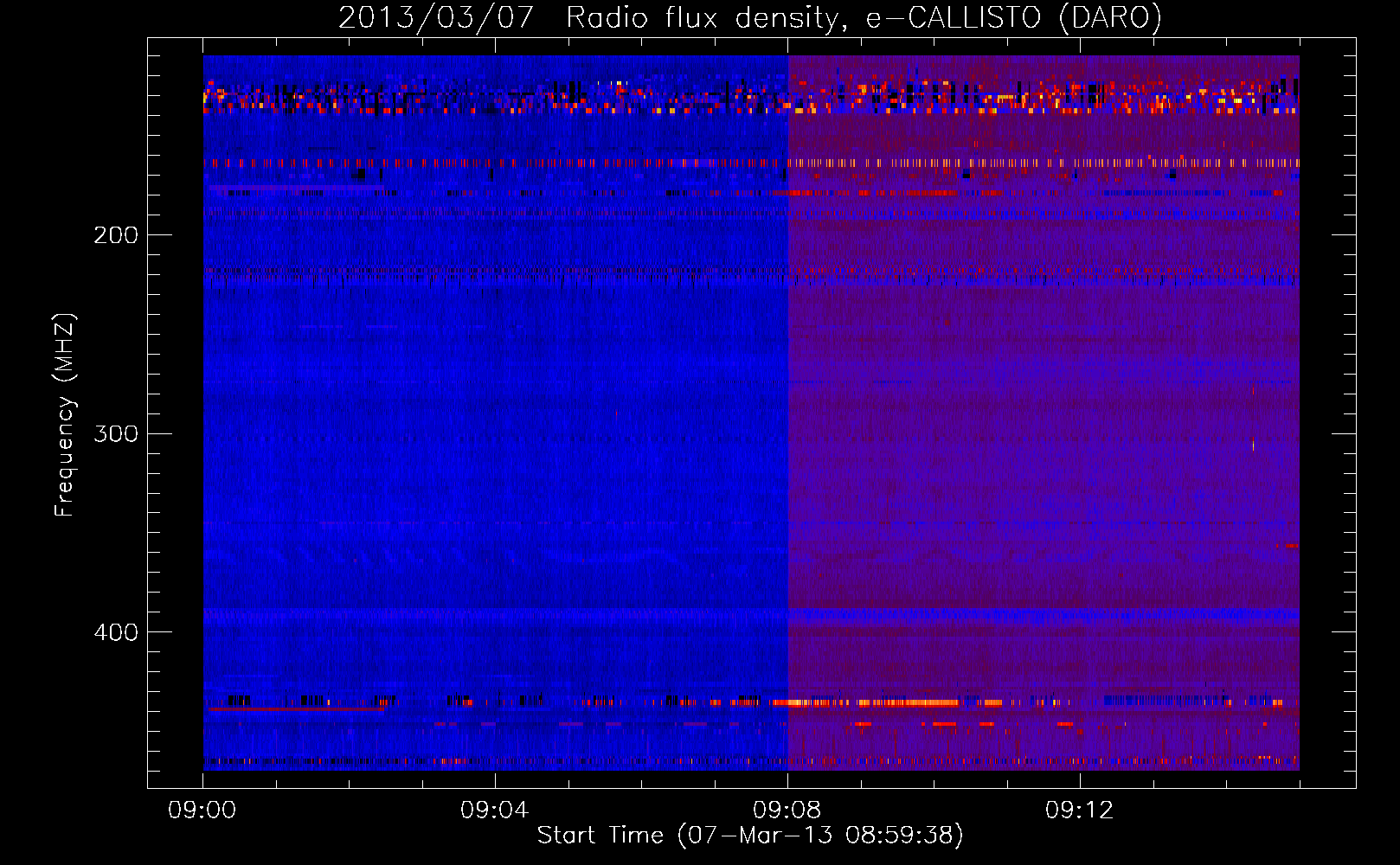Click the '09:08' time tick label

click(787, 810)
